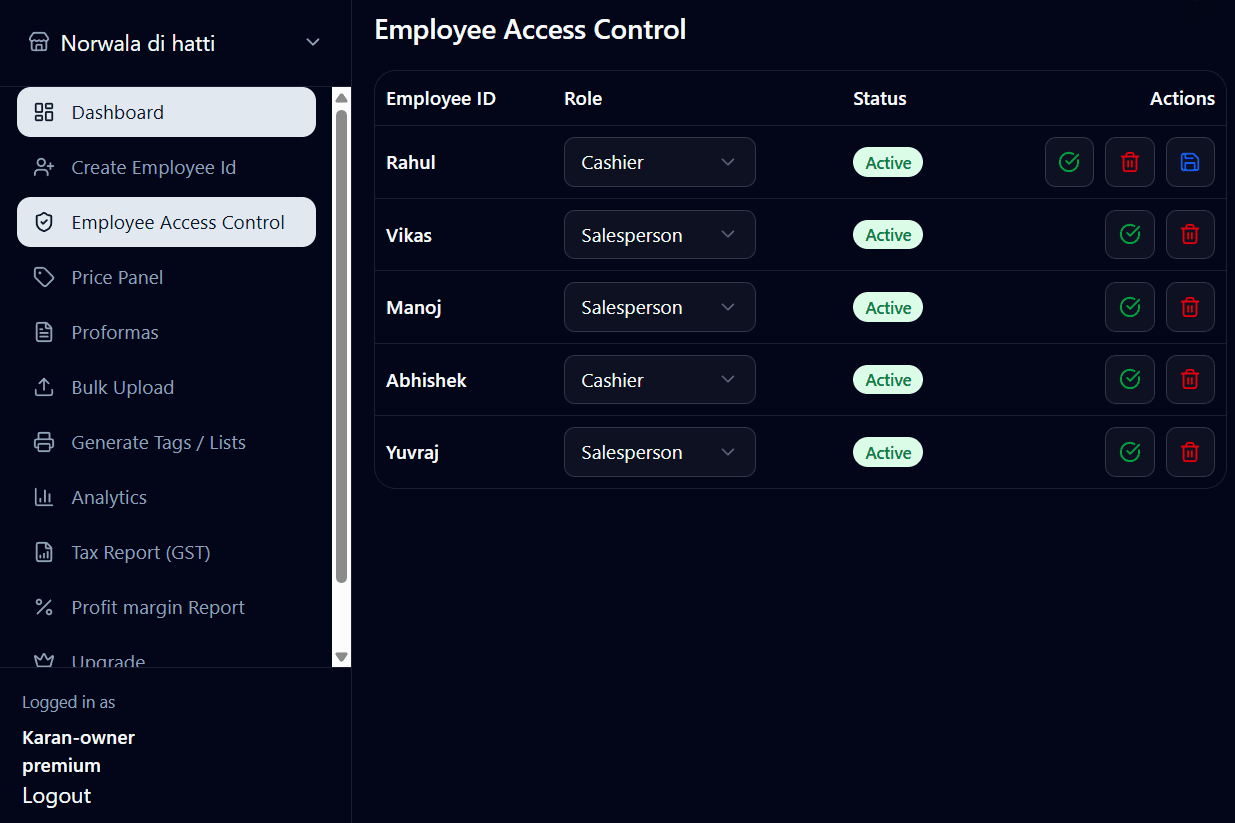The image size is (1235, 823).
Task: View the Analytics panel
Action: (108, 497)
